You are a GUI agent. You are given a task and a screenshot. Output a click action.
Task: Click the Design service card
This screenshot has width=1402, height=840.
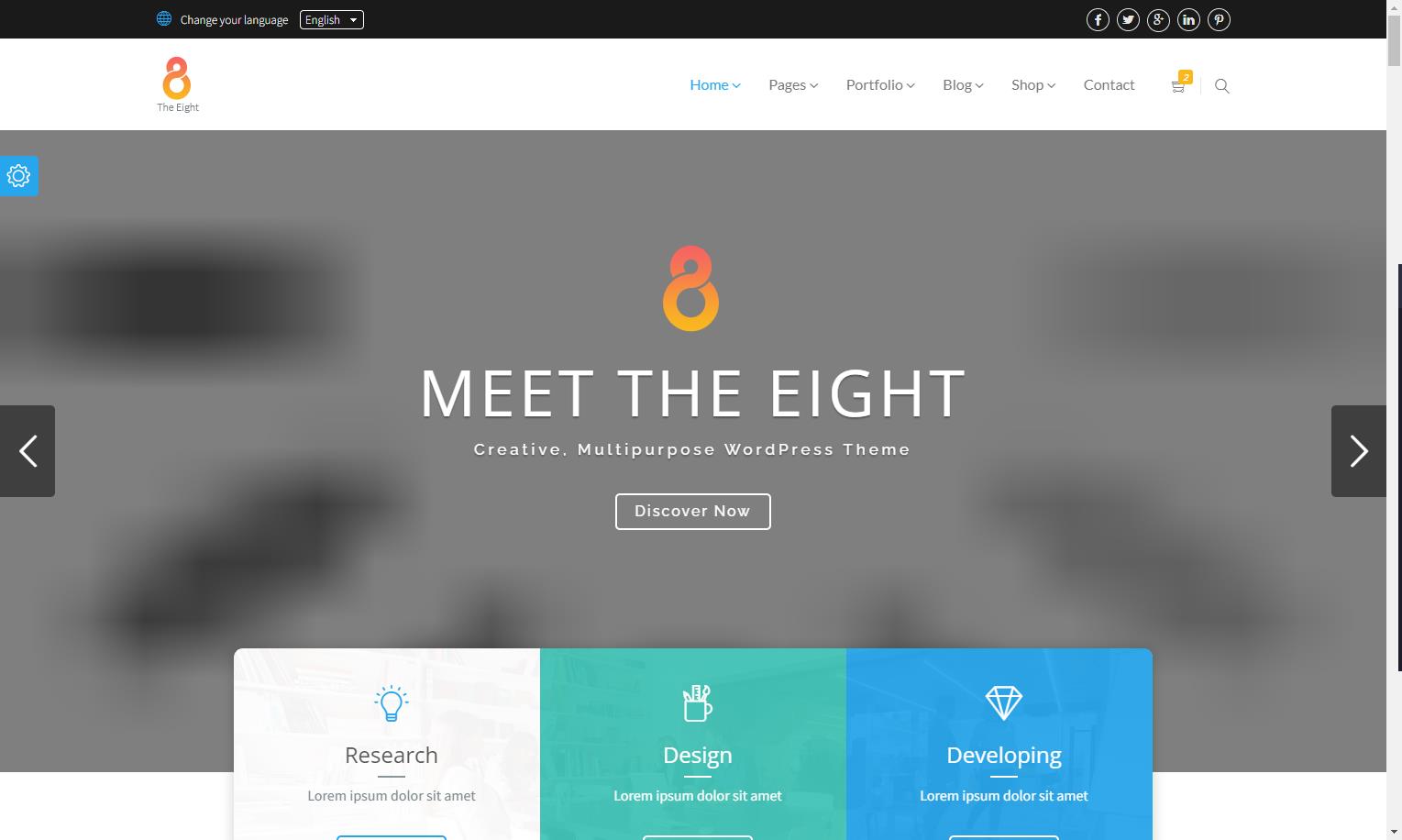[692, 744]
